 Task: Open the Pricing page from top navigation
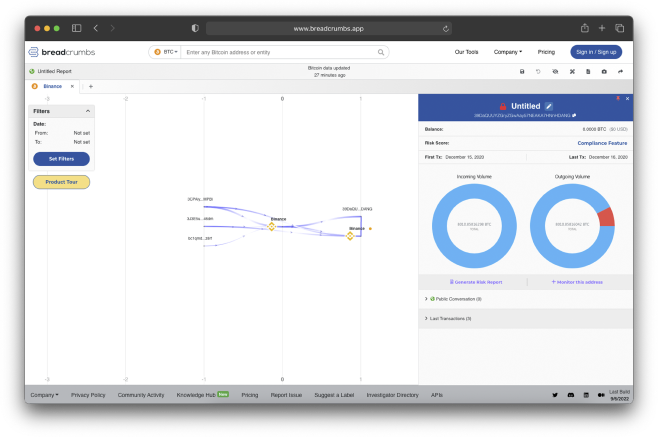pyautogui.click(x=546, y=52)
